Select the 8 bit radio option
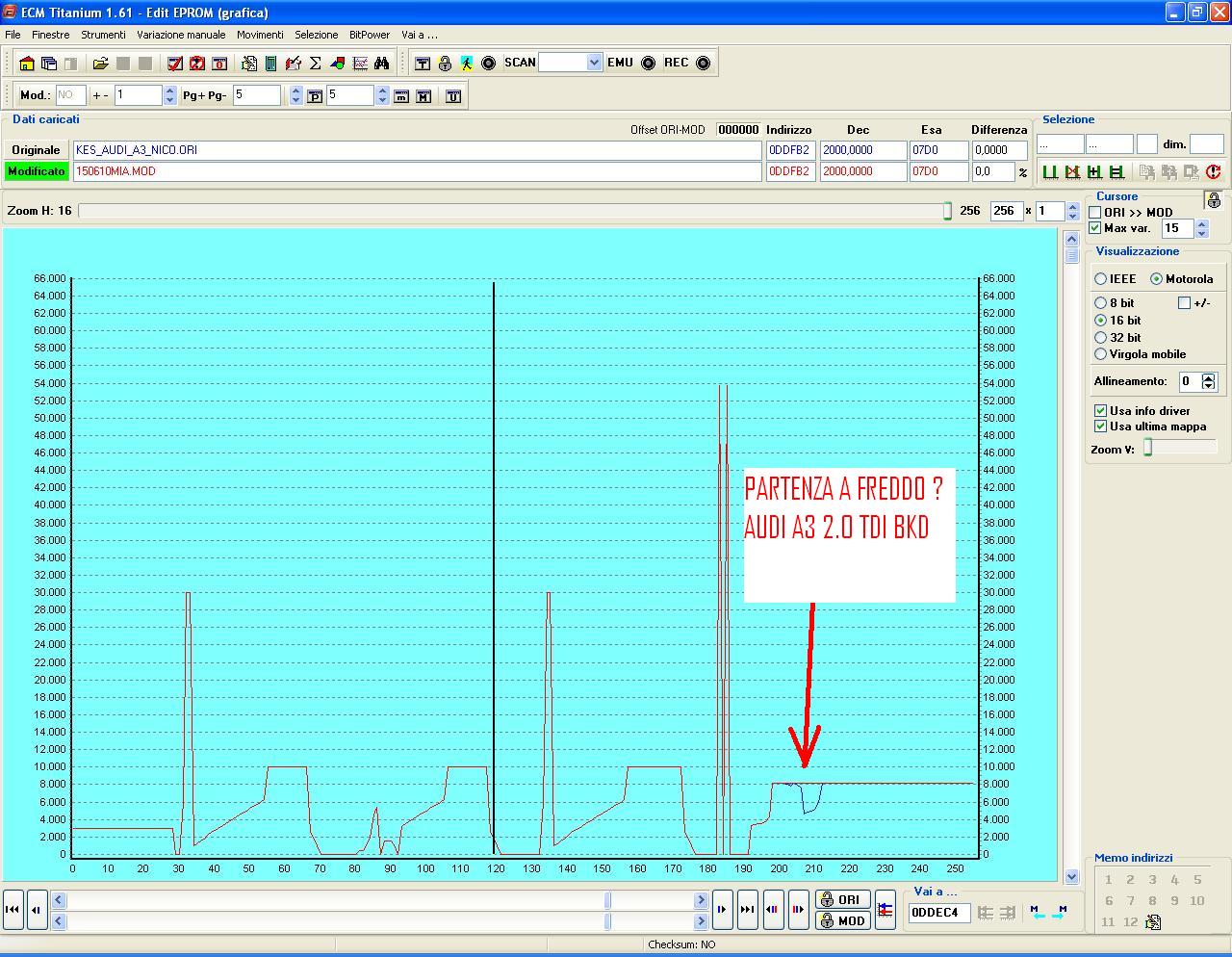Viewport: 1232px width, 957px height. tap(1101, 302)
